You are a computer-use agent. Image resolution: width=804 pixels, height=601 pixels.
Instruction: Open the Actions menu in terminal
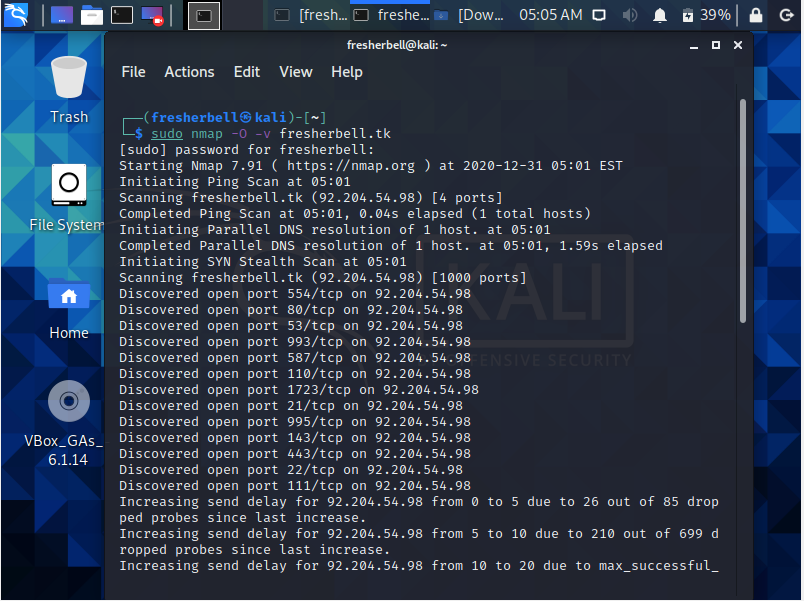pos(189,72)
